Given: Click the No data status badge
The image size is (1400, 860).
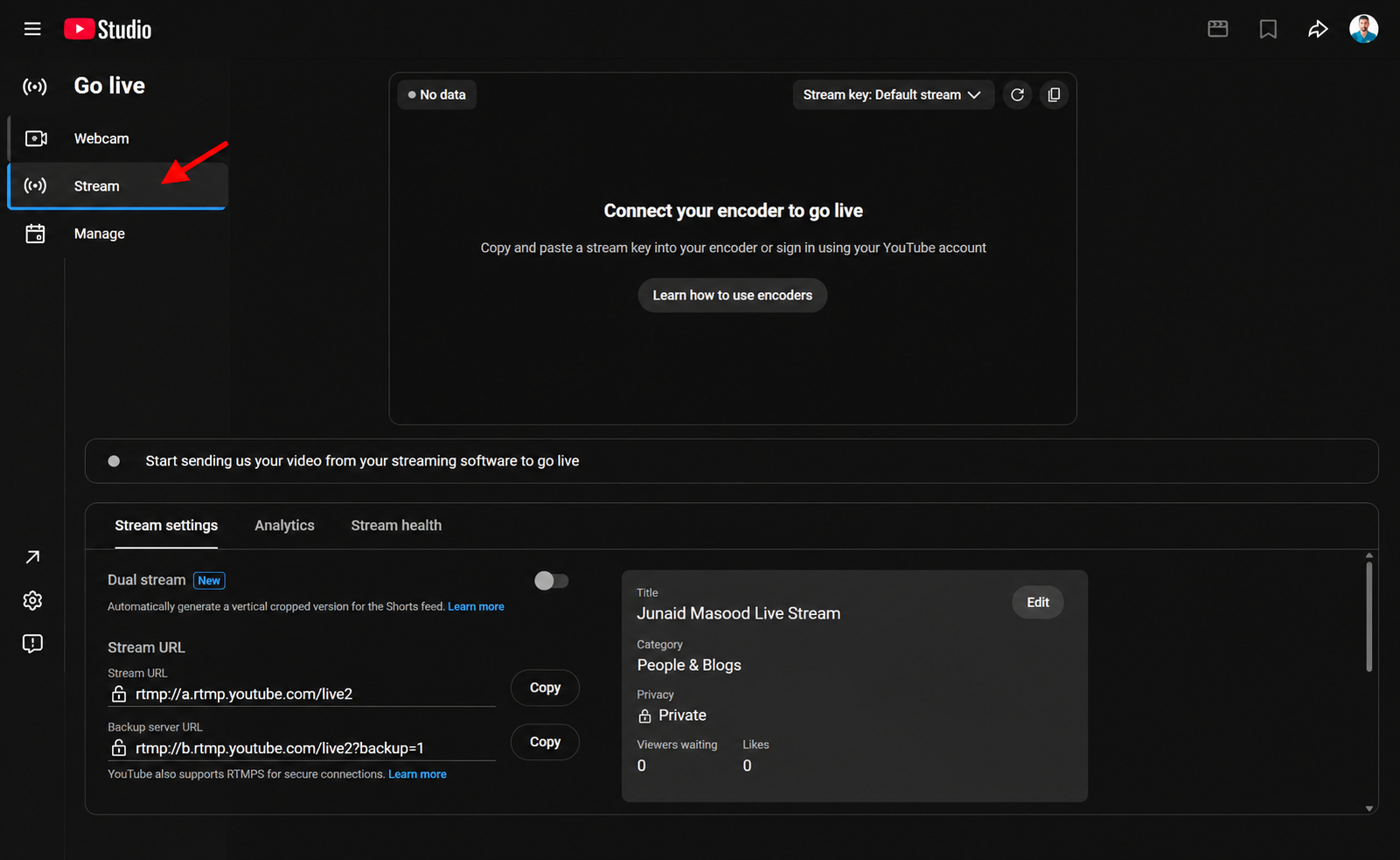Looking at the screenshot, I should pos(436,94).
